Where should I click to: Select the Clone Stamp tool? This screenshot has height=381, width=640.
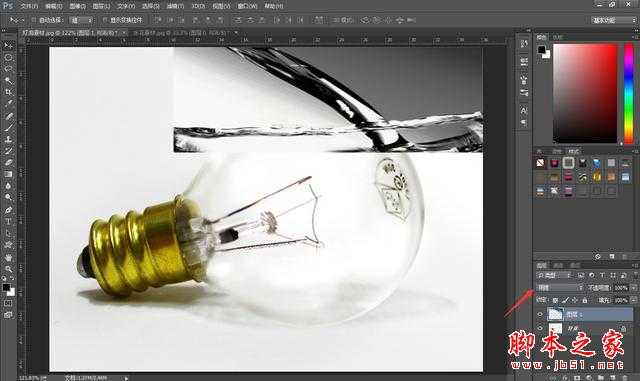click(x=8, y=139)
